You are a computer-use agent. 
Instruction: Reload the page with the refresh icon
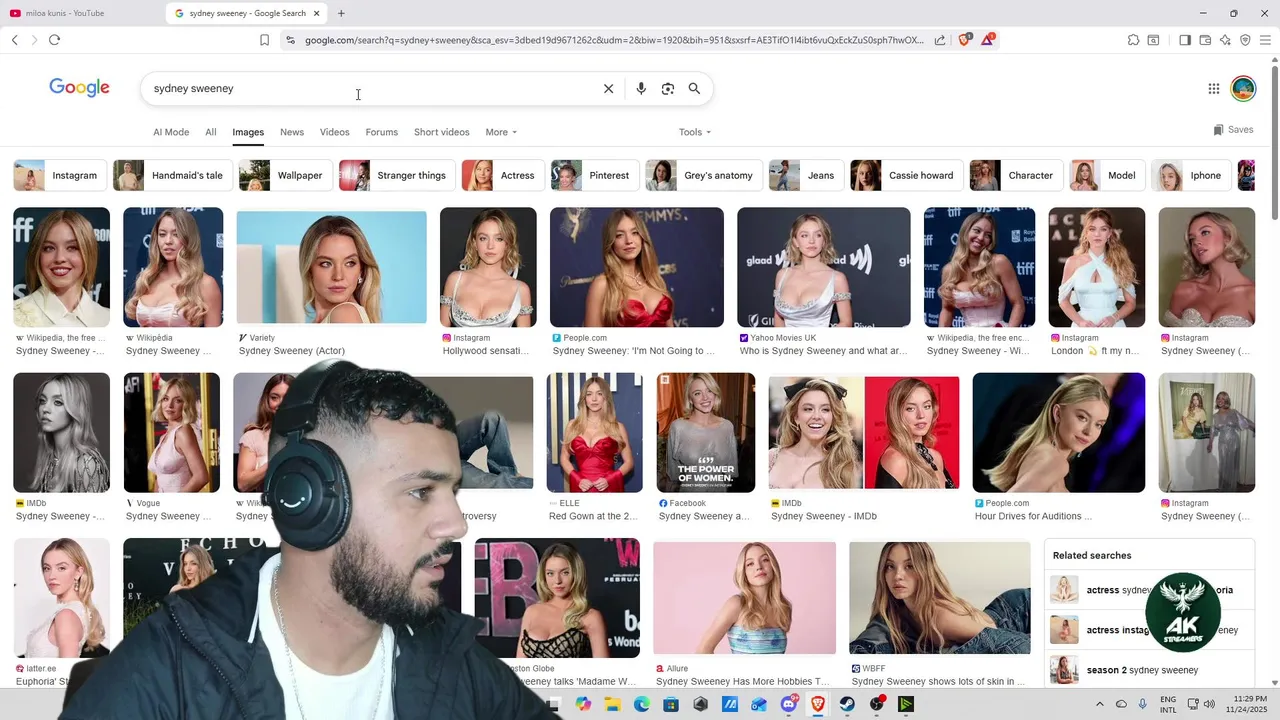(54, 40)
